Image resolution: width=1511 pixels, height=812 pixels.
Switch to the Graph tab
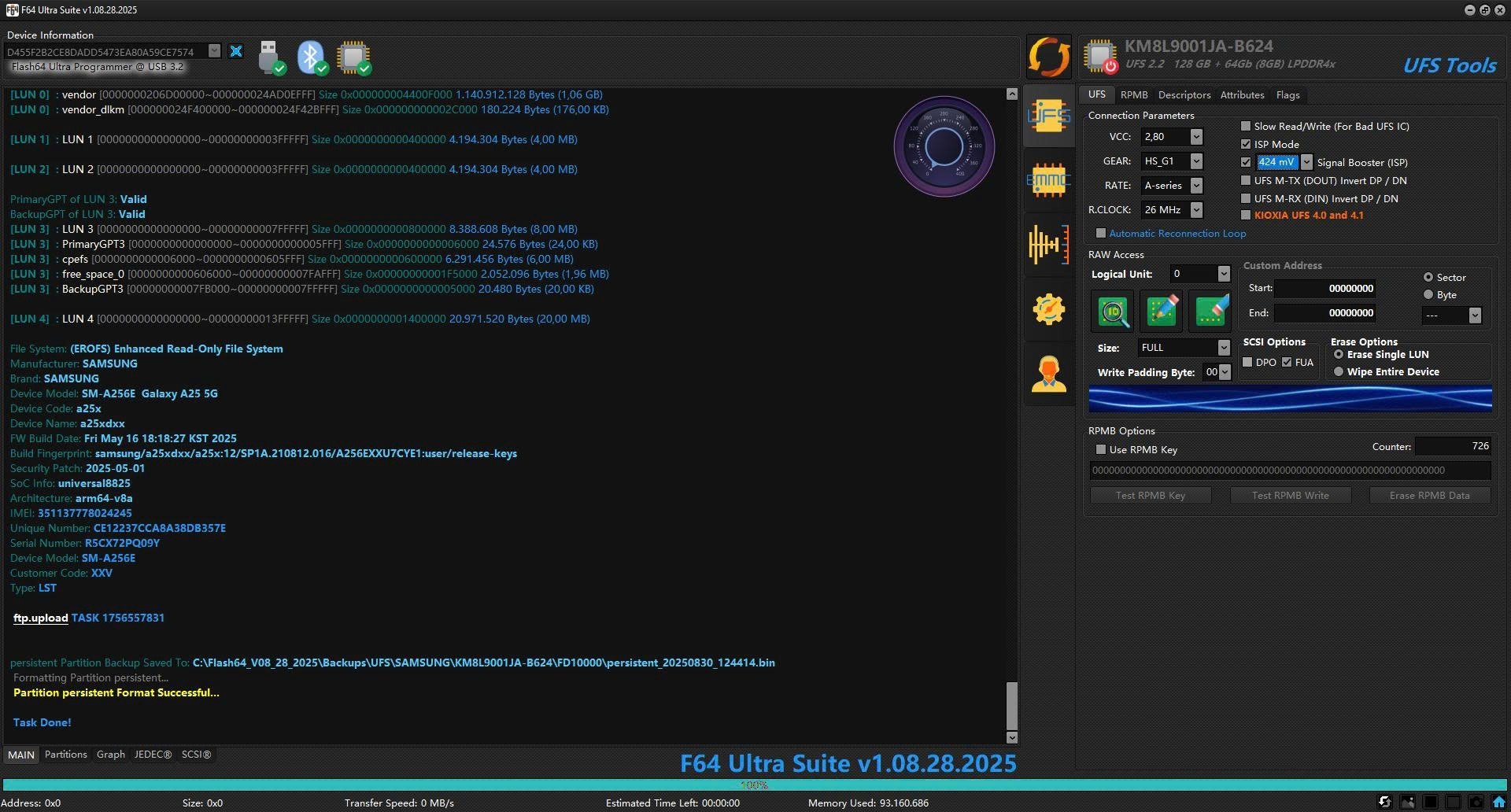tap(111, 754)
